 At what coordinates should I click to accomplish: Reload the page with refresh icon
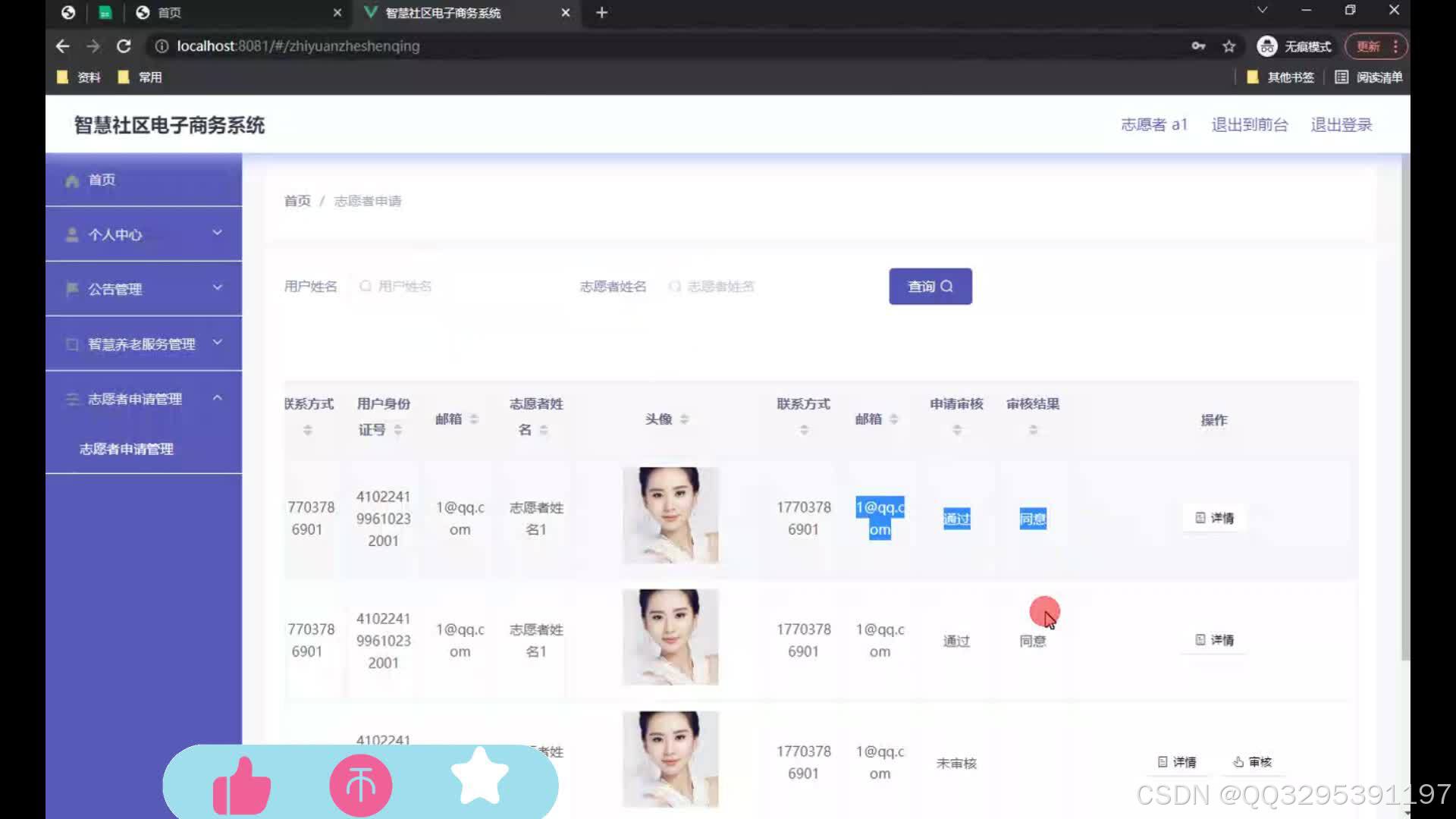point(124,46)
